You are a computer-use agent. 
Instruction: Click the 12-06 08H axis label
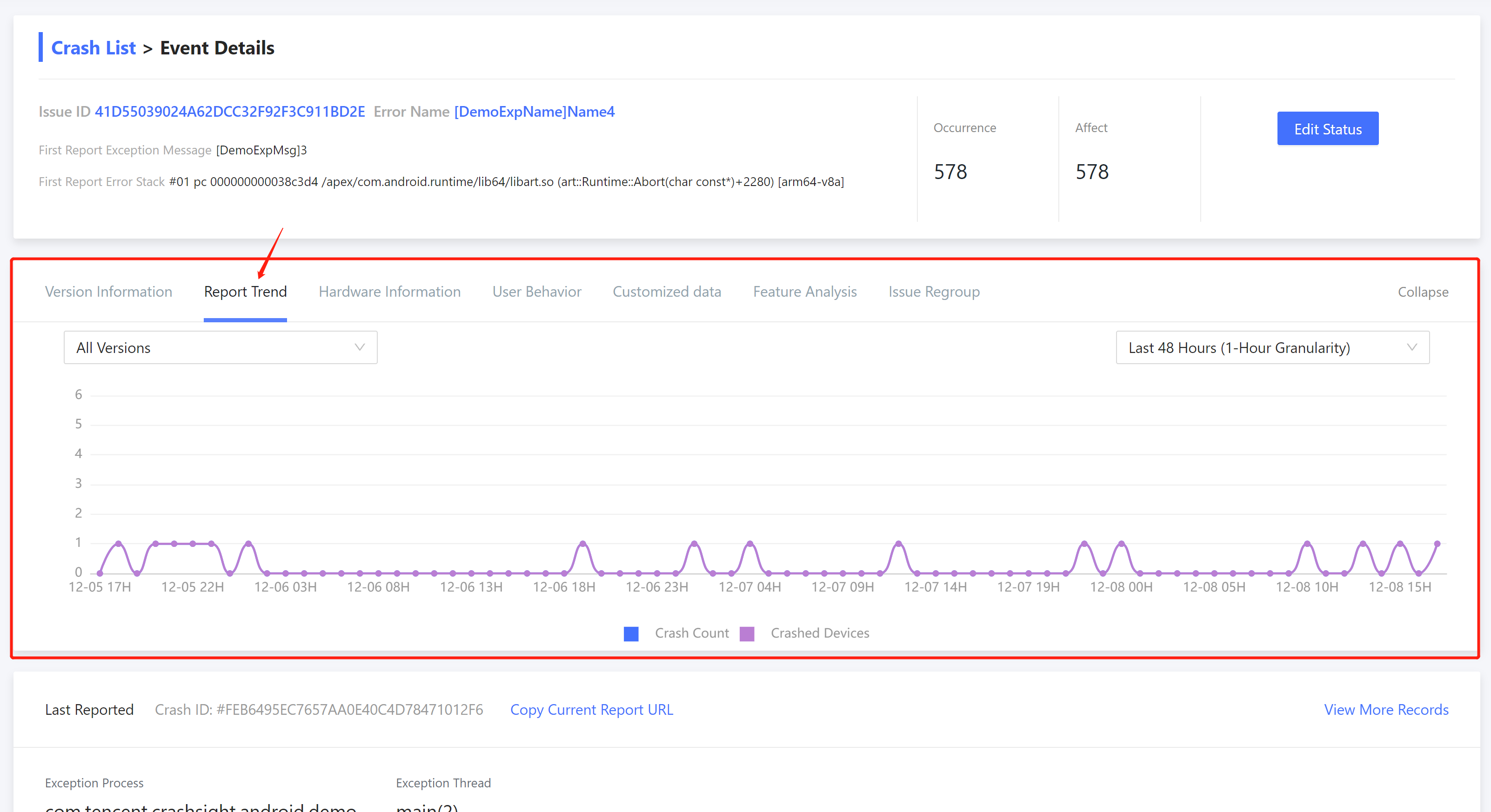(378, 587)
